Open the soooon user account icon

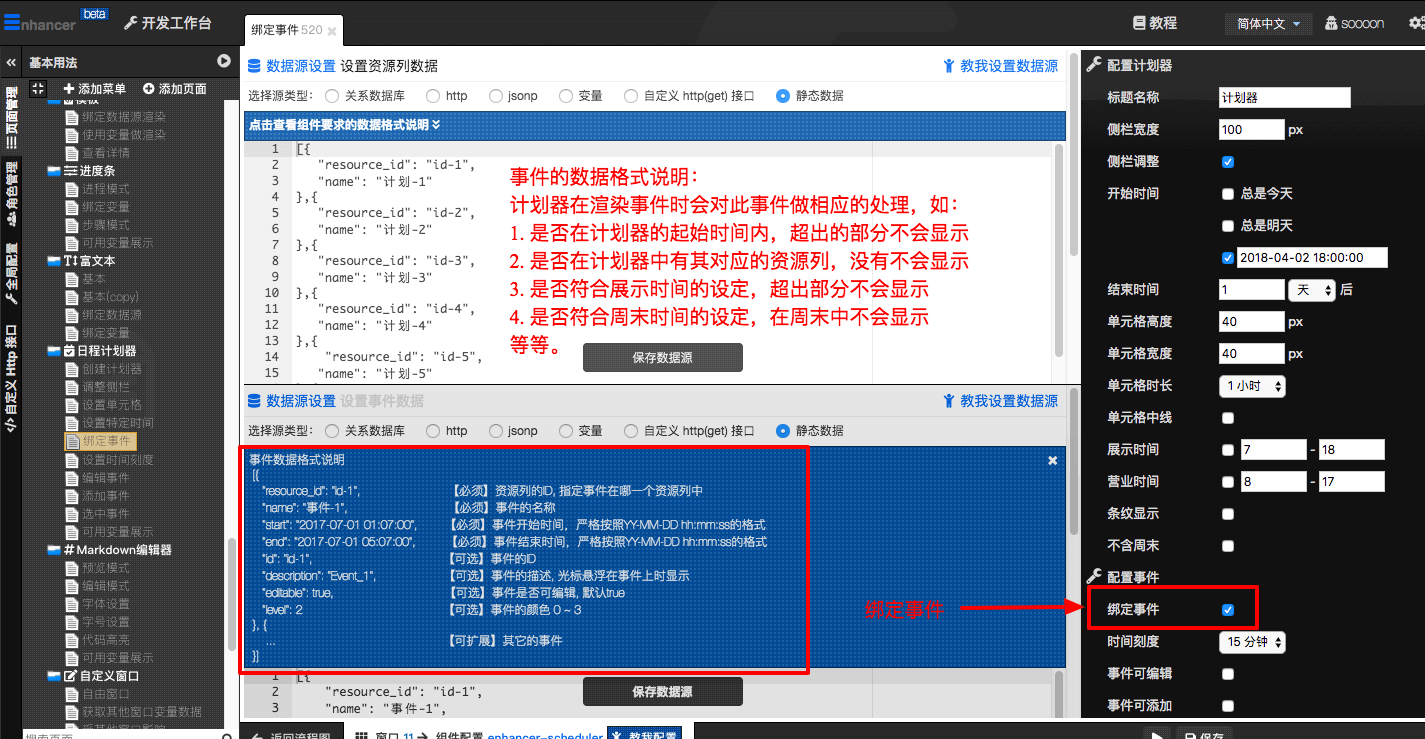[1331, 23]
